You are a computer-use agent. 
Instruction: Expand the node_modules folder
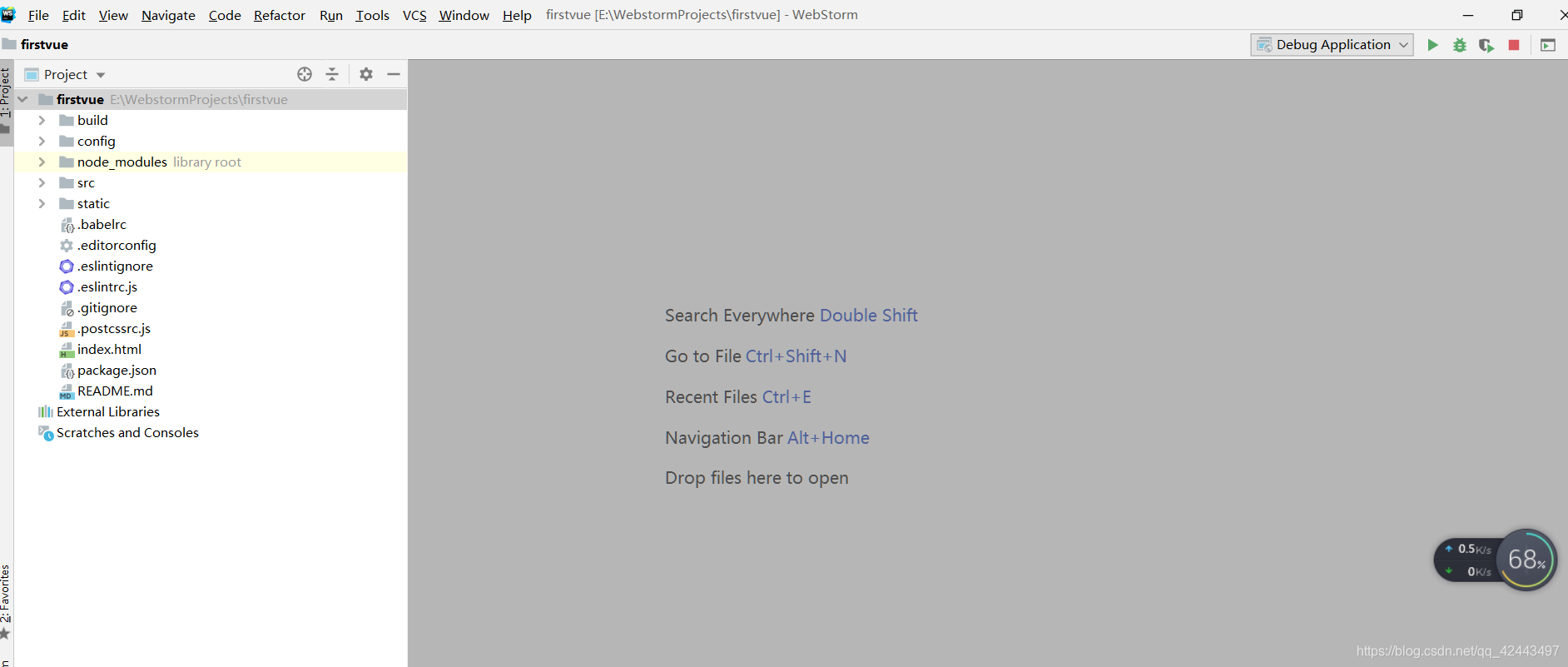42,162
